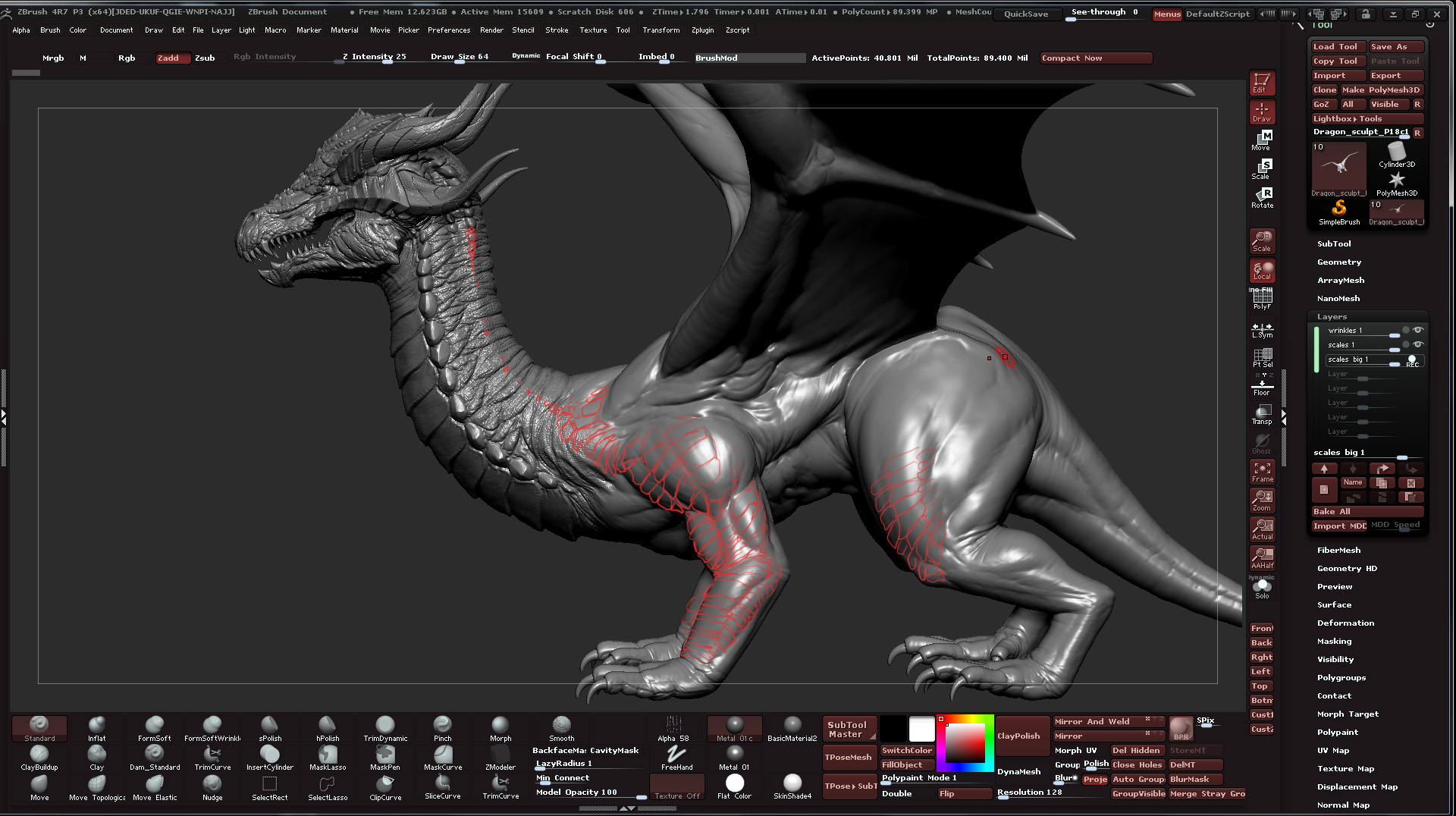1456x816 pixels.
Task: Select the PolyMesh3D star tool thumbnail
Action: click(x=1397, y=184)
